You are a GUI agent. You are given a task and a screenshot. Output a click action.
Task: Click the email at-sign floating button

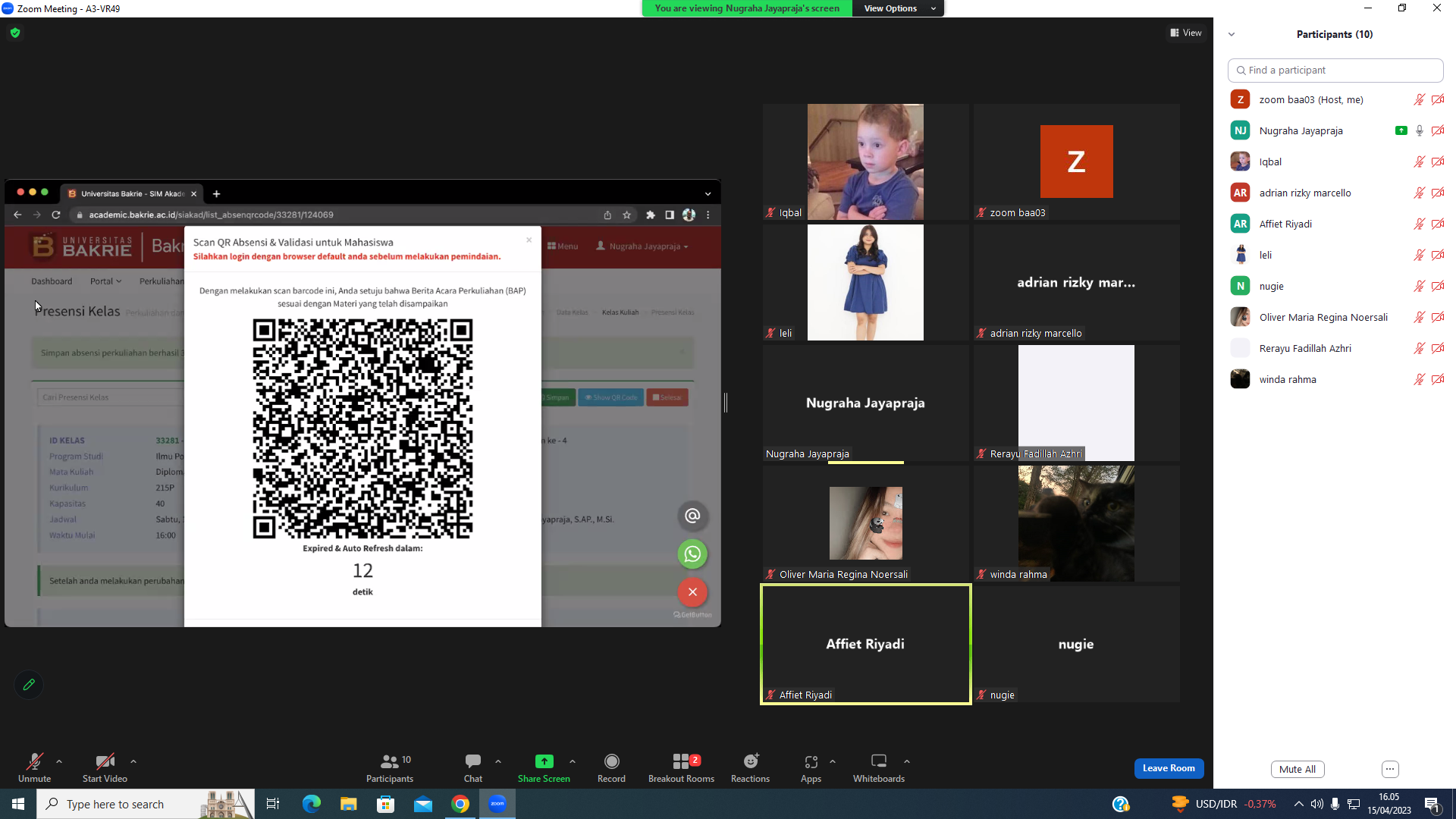pos(692,516)
